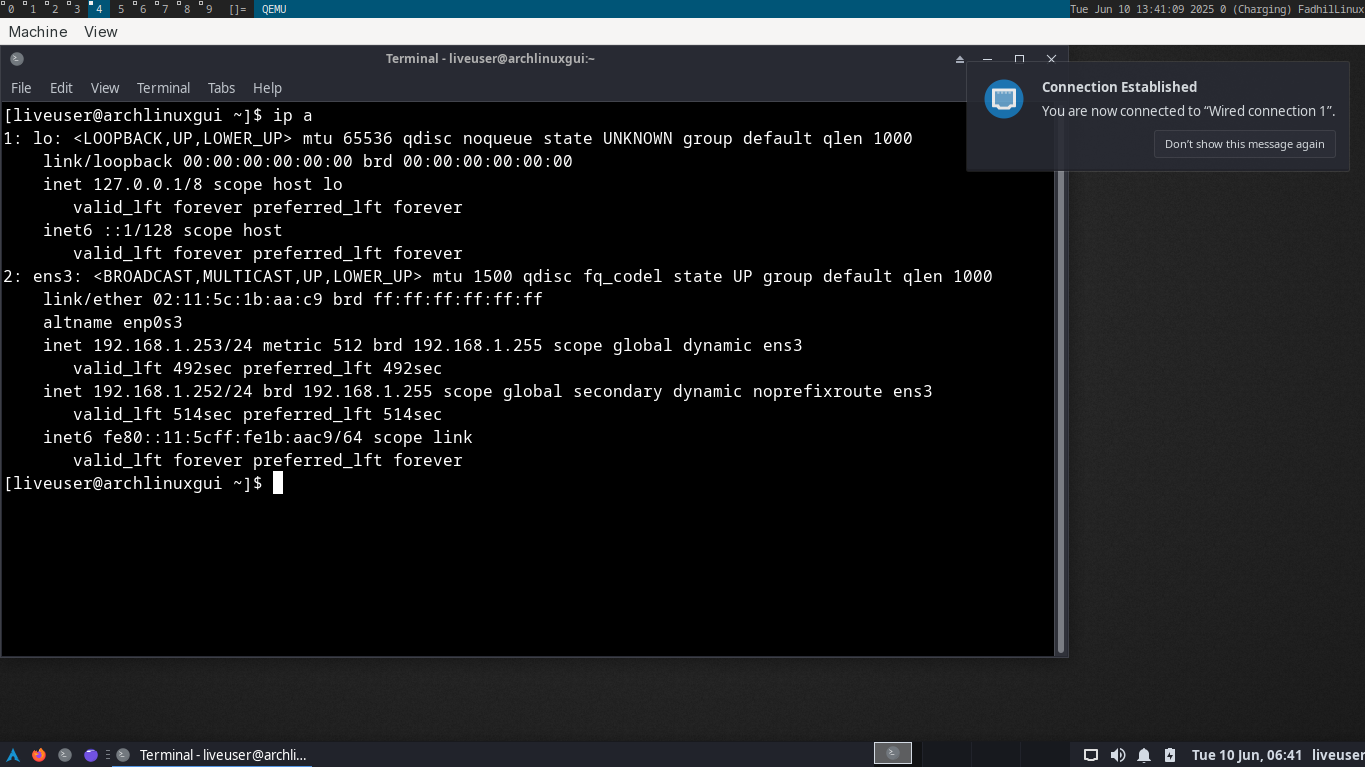Click the display icon in system tray
The width and height of the screenshot is (1365, 767).
pos(1091,755)
